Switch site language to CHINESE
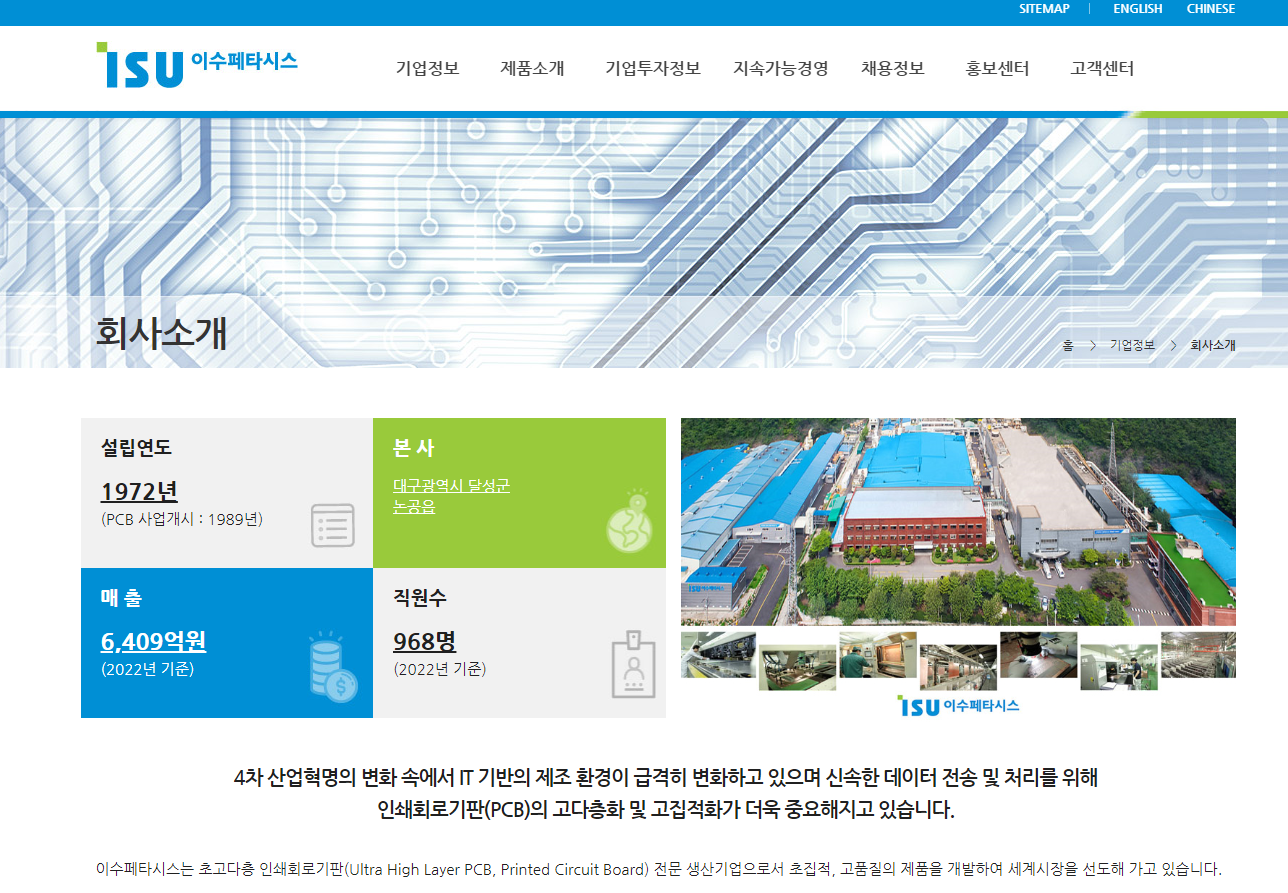The height and width of the screenshot is (893, 1288). [1211, 9]
